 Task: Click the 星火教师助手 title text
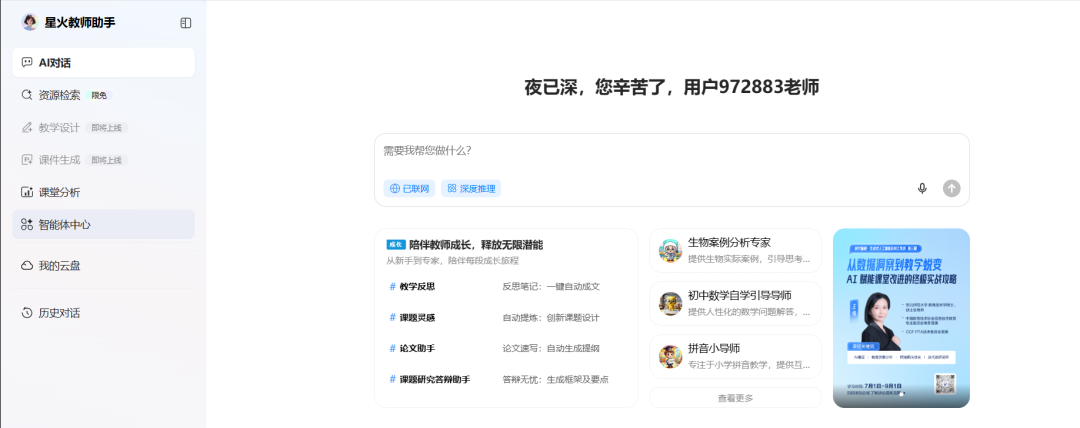(x=80, y=23)
